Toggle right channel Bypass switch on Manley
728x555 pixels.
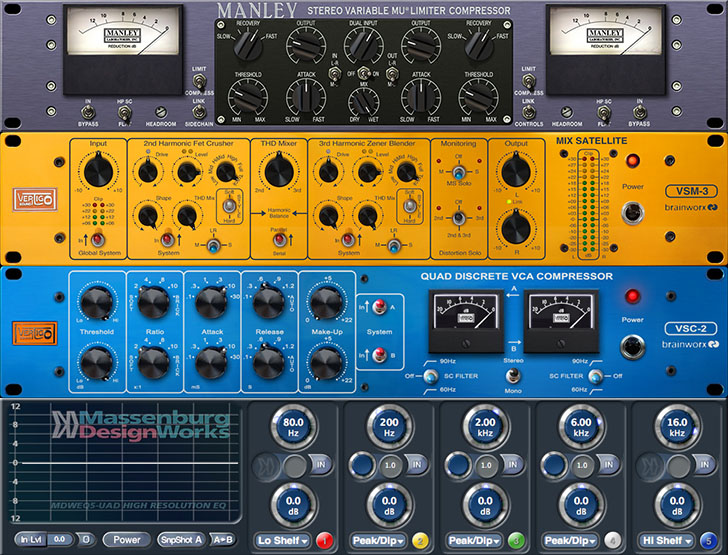[x=639, y=112]
